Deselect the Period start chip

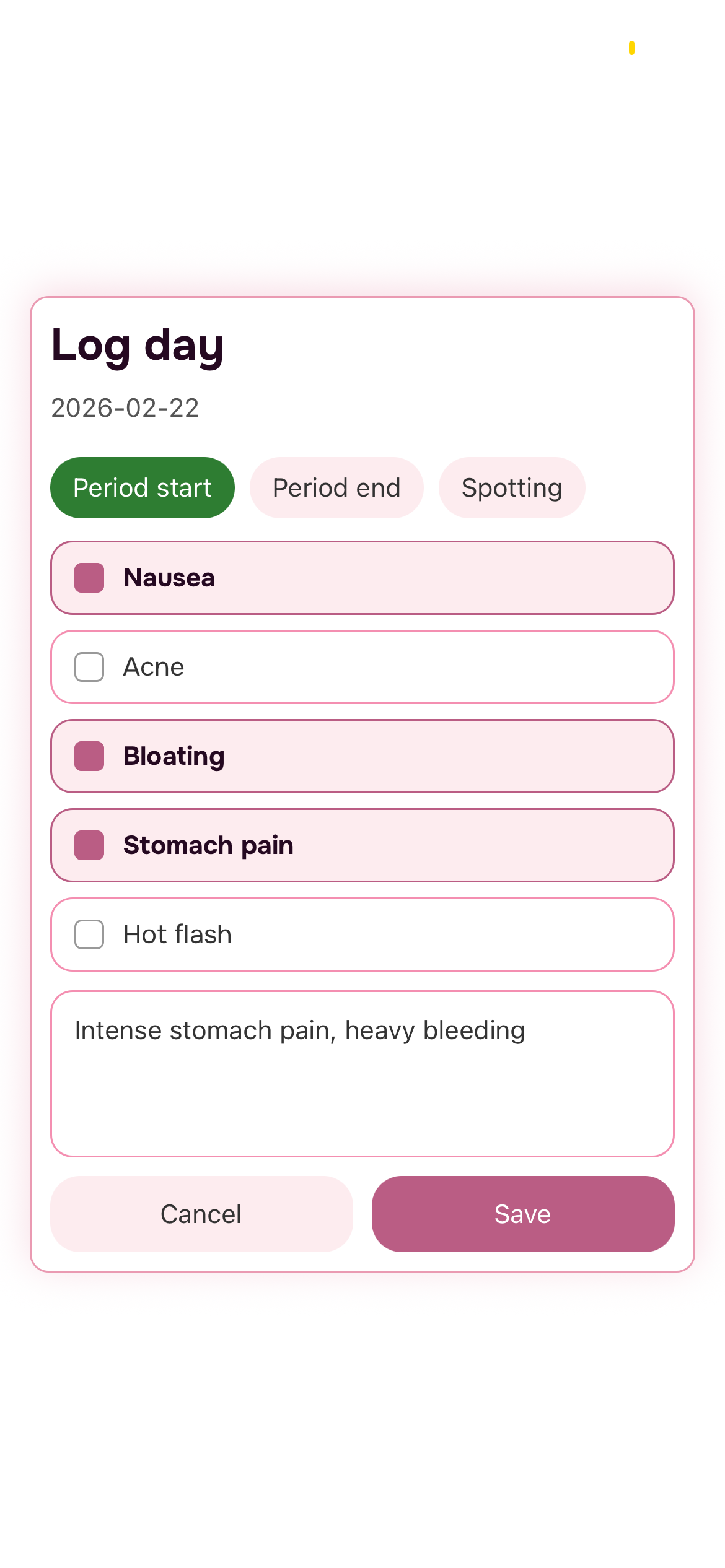(142, 488)
